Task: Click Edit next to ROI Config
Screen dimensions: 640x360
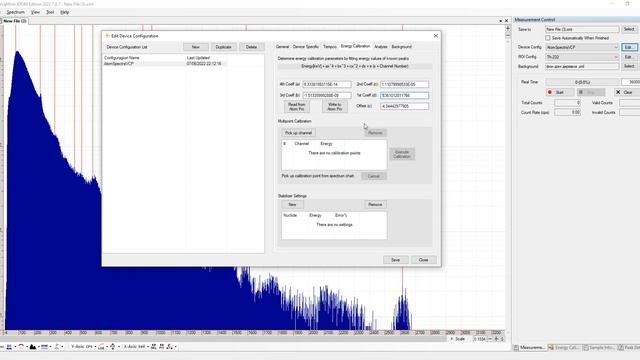Action: [629, 57]
